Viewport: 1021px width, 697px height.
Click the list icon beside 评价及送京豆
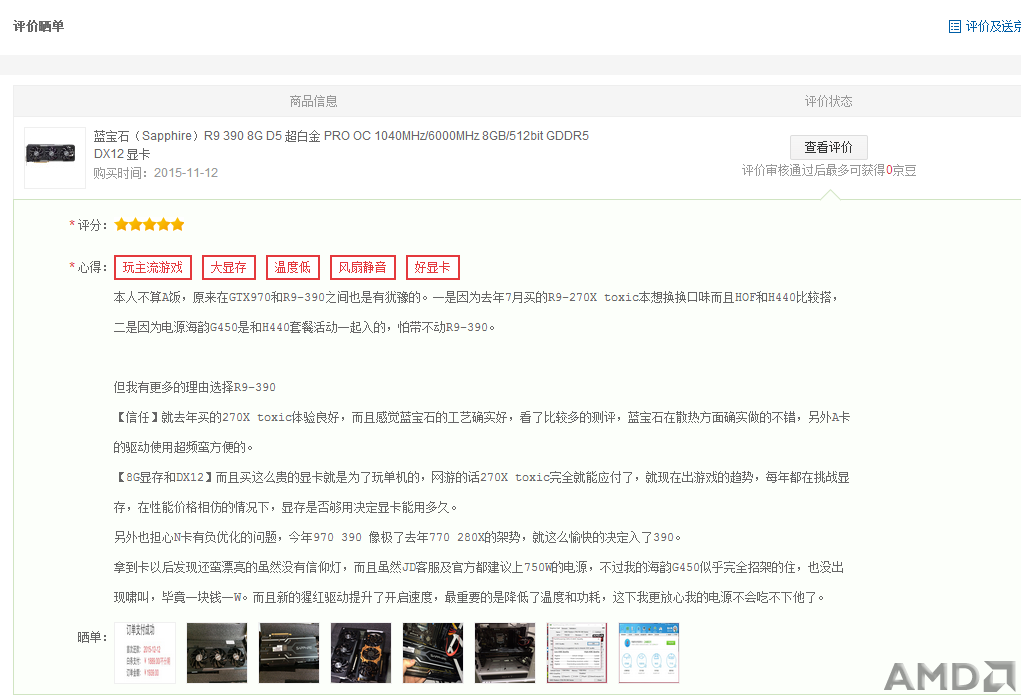point(955,27)
